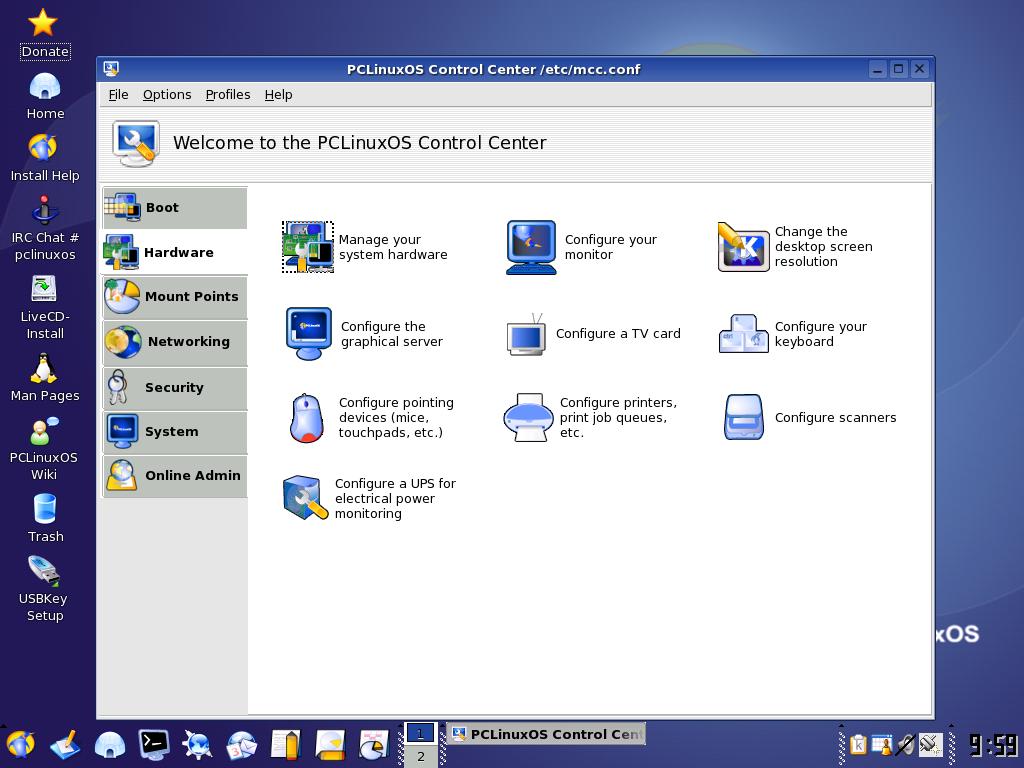1024x768 pixels.
Task: Switch to Mount Points category
Action: tap(175, 296)
